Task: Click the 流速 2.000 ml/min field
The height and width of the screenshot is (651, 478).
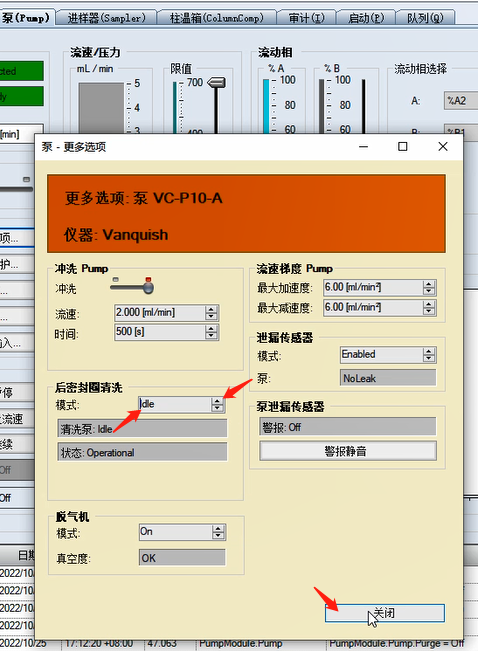Action: (159, 312)
